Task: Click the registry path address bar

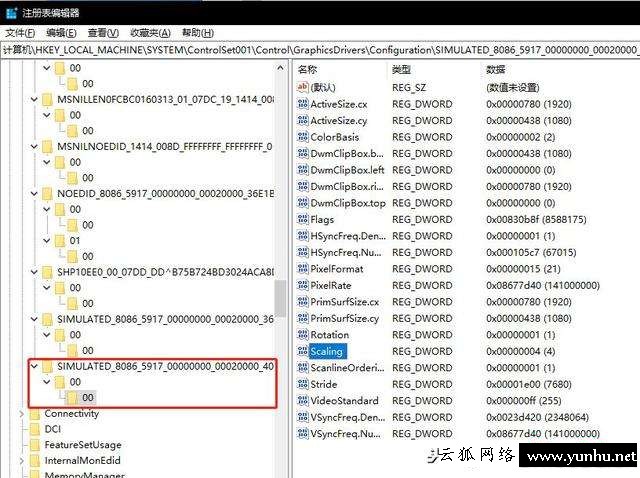Action: point(320,50)
